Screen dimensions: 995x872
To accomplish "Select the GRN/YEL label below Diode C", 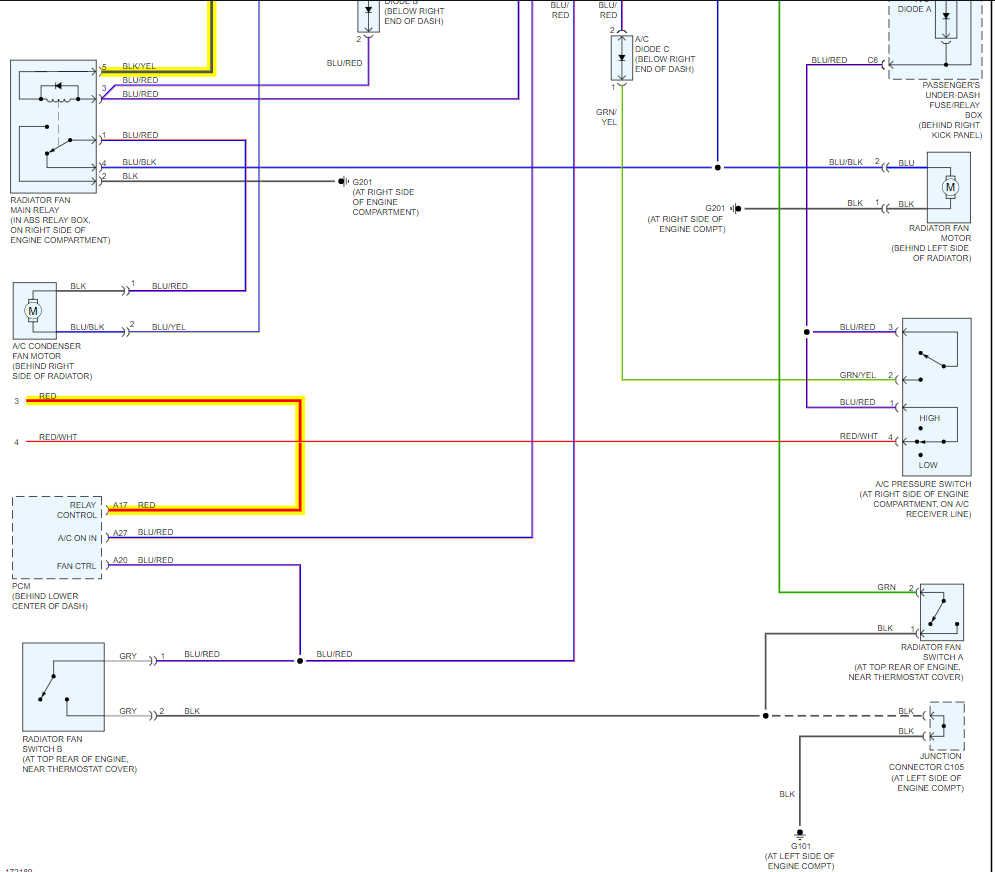I will [x=606, y=117].
